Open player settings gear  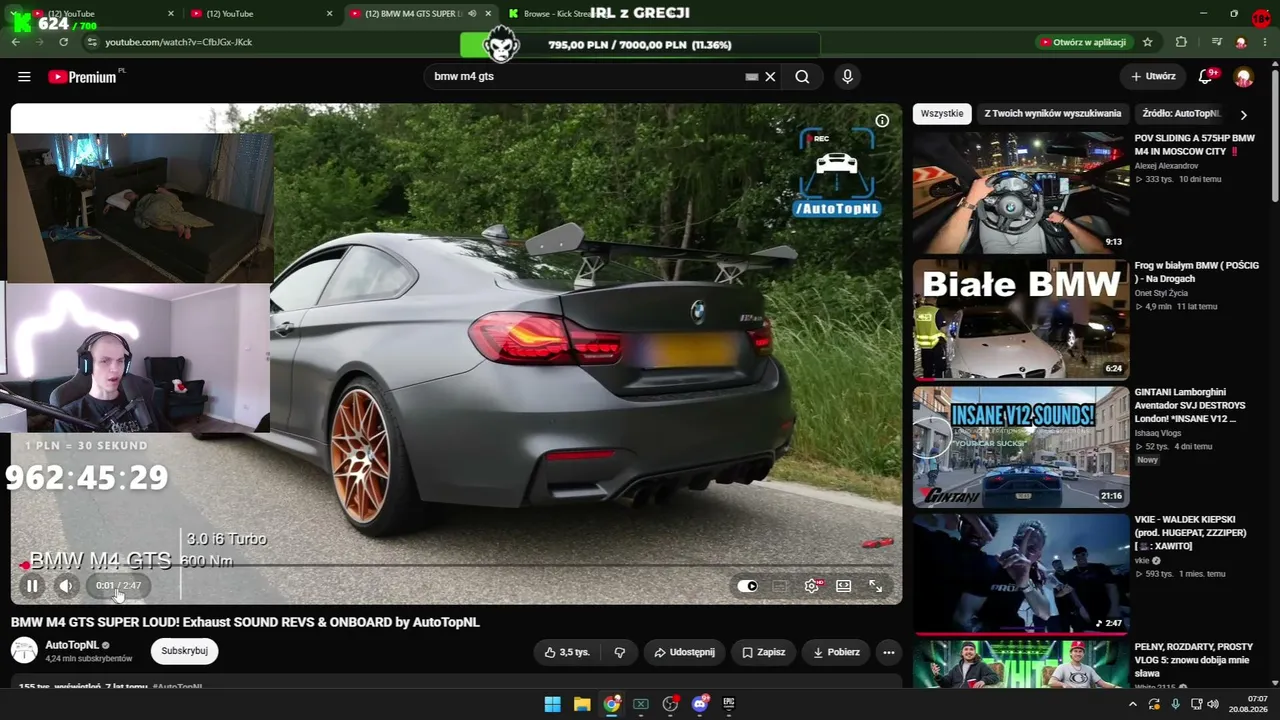pos(812,586)
